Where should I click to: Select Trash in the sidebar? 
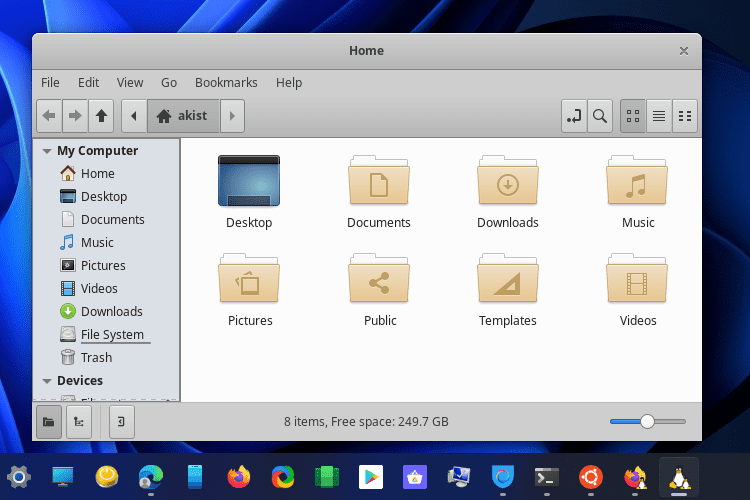[x=96, y=358]
